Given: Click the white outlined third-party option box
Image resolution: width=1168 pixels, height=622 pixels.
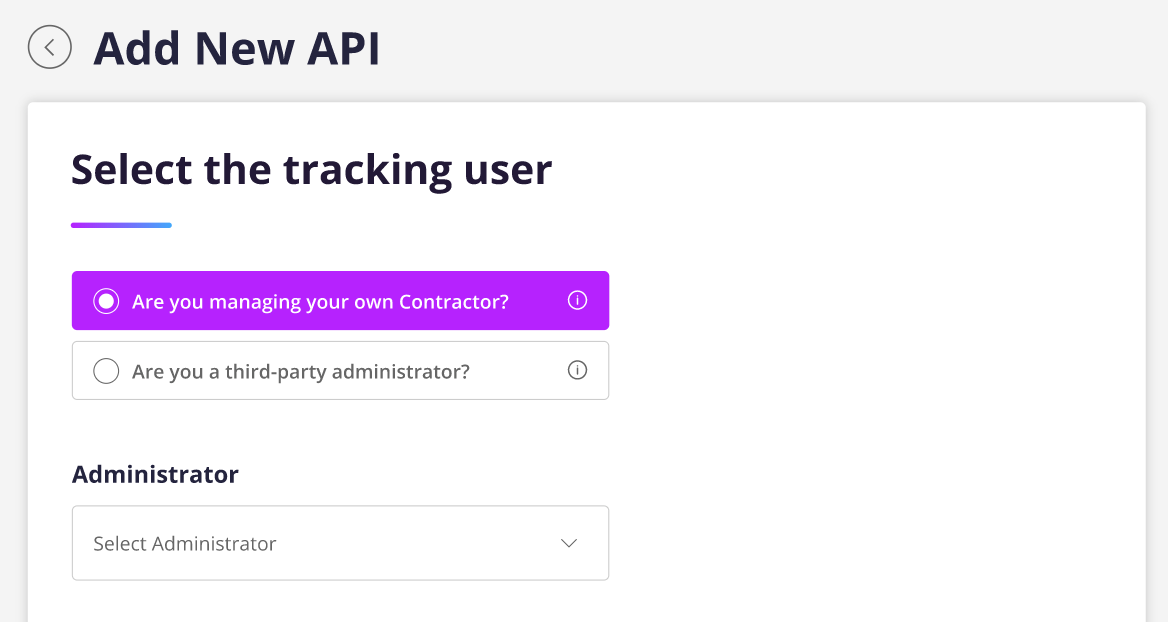Looking at the screenshot, I should coord(340,370).
